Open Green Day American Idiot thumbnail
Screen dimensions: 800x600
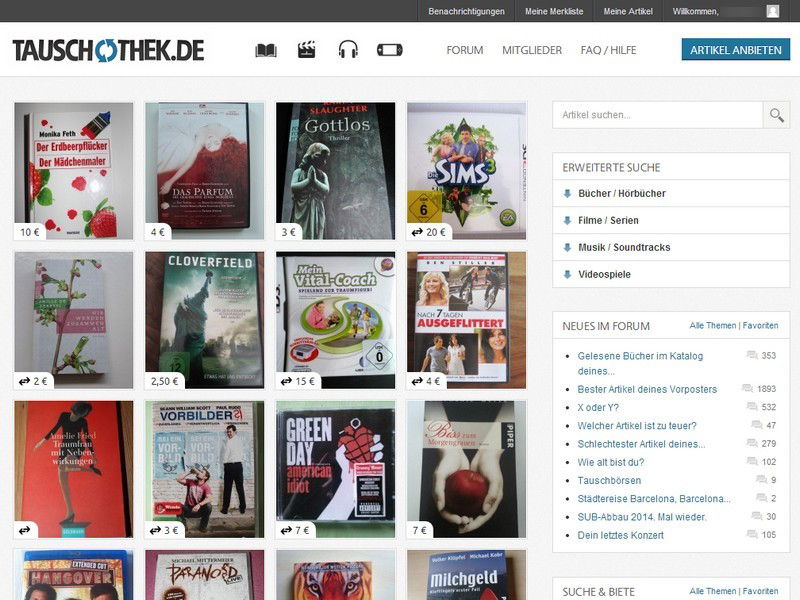pyautogui.click(x=335, y=469)
